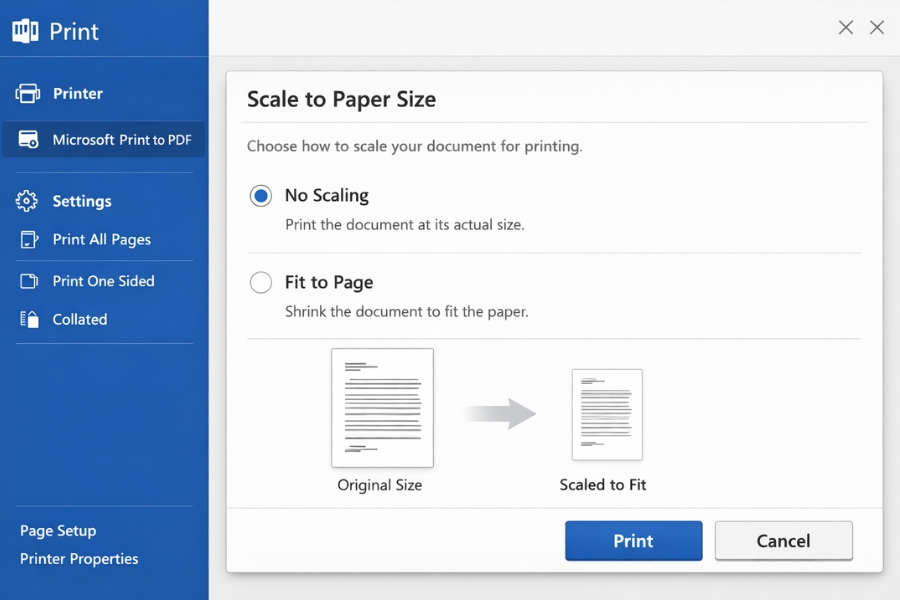Open Page Setup
This screenshot has width=900, height=600.
[57, 530]
